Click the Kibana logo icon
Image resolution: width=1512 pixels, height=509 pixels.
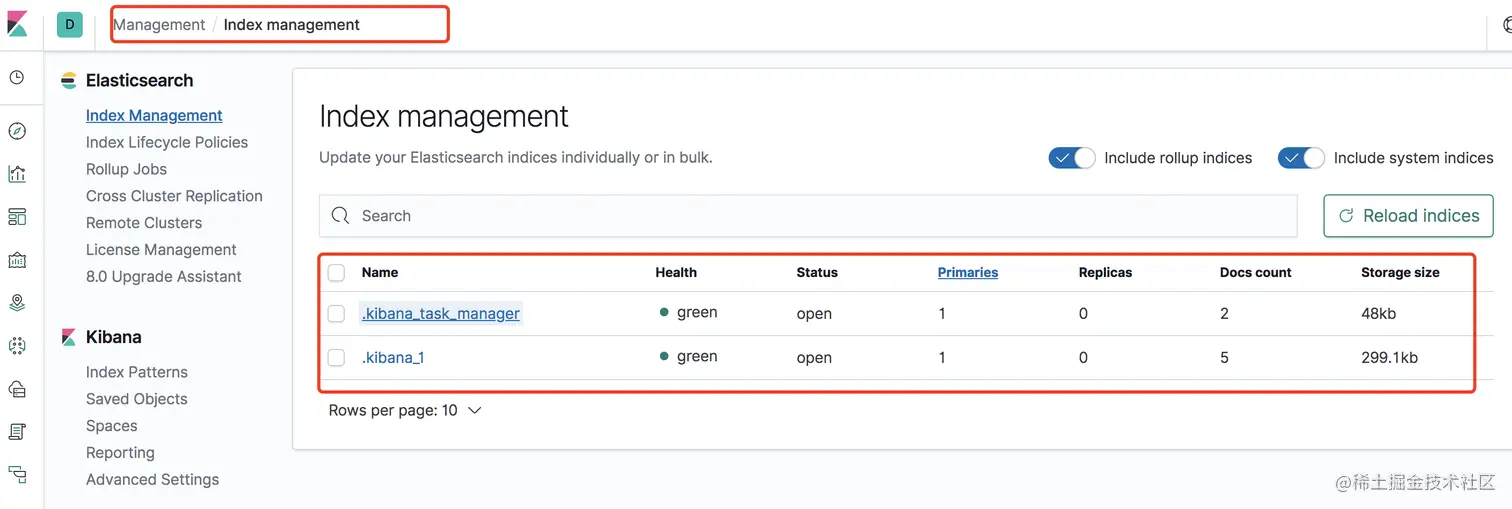click(x=17, y=24)
